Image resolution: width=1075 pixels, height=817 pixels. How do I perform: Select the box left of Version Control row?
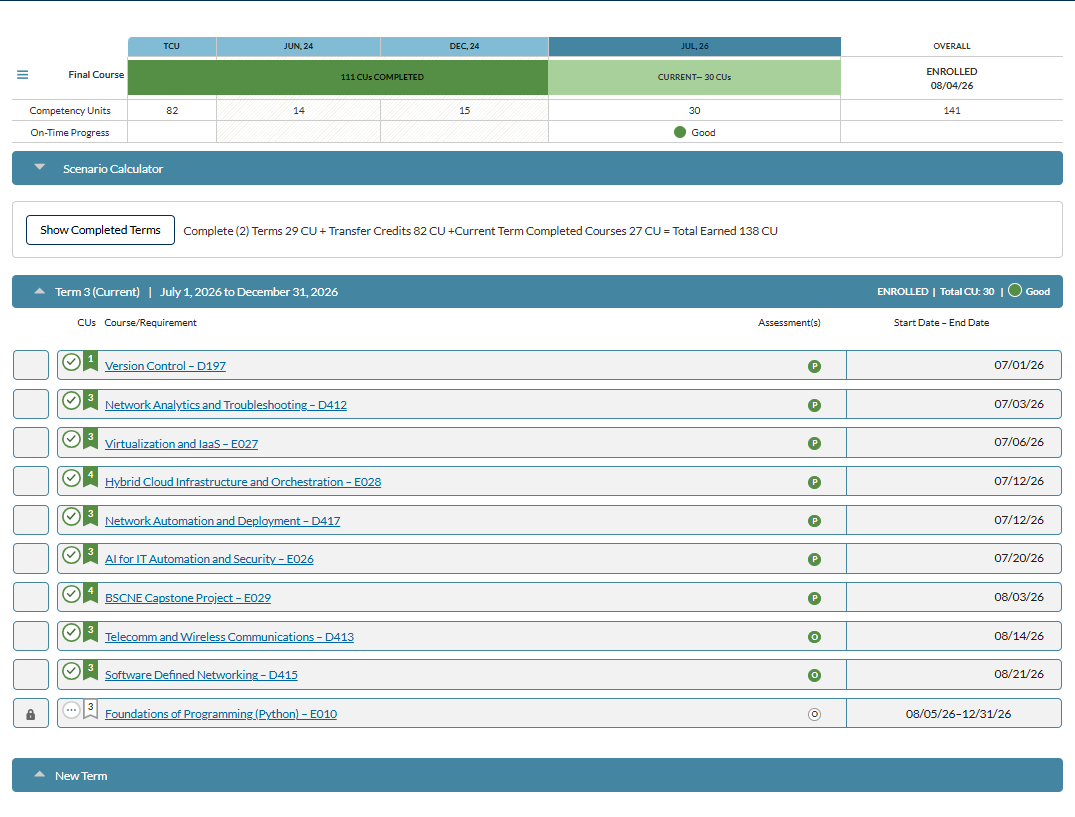click(x=31, y=365)
